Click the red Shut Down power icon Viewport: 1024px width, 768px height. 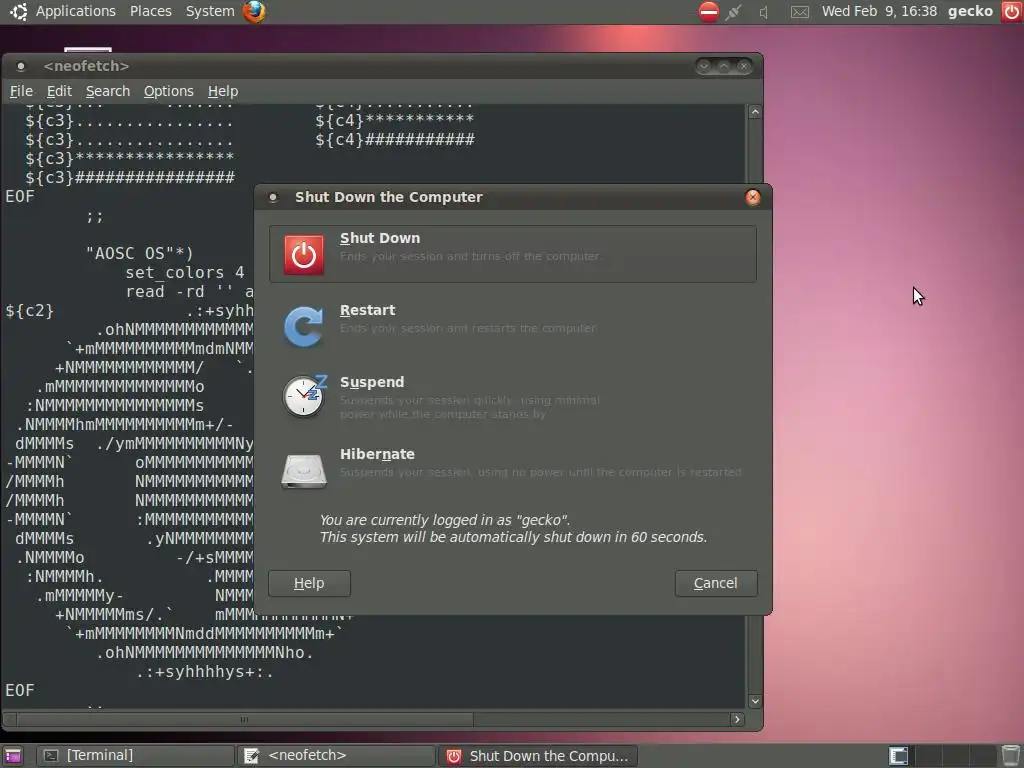coord(304,255)
